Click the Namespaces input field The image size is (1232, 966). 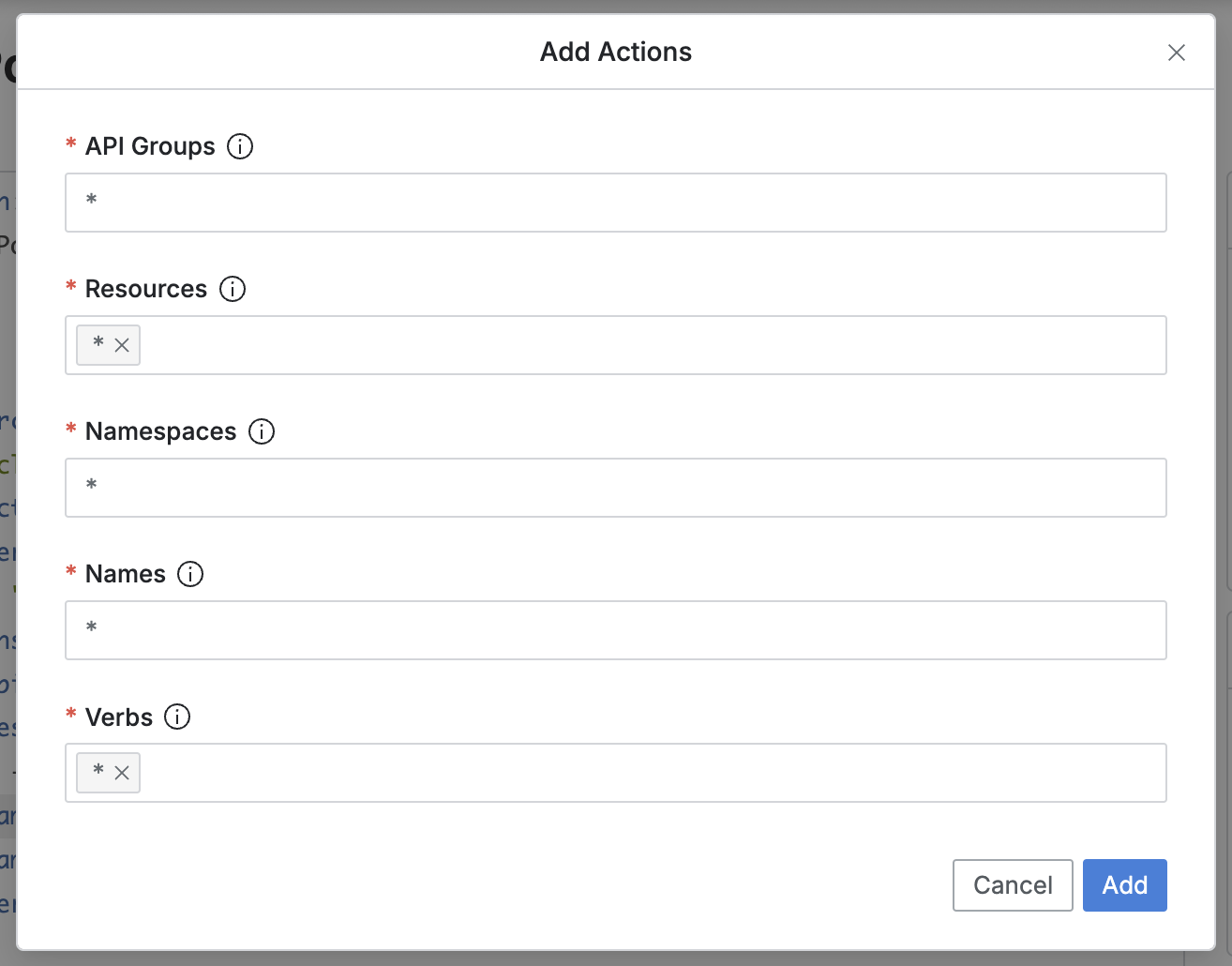615,488
